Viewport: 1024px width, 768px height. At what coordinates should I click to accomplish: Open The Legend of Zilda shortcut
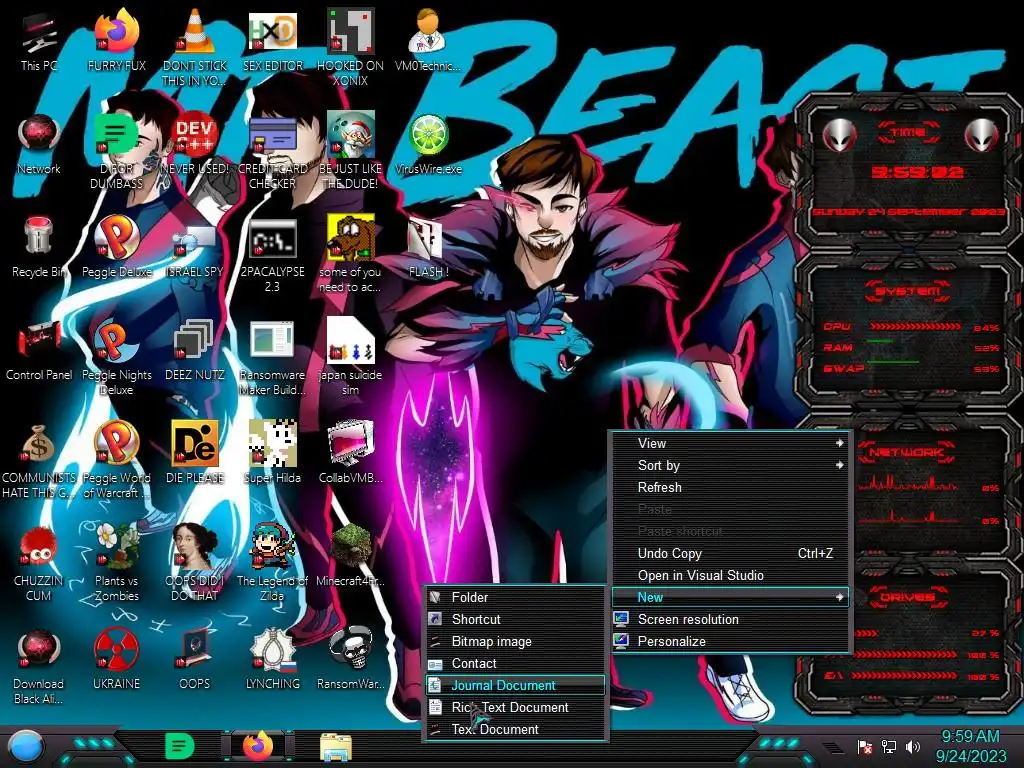[273, 563]
